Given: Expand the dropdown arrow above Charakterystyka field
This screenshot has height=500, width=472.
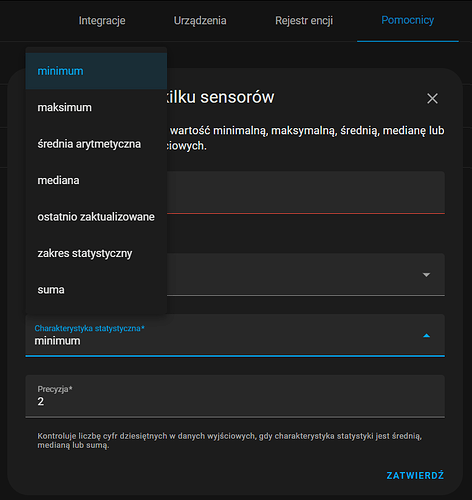Looking at the screenshot, I should pos(426,275).
